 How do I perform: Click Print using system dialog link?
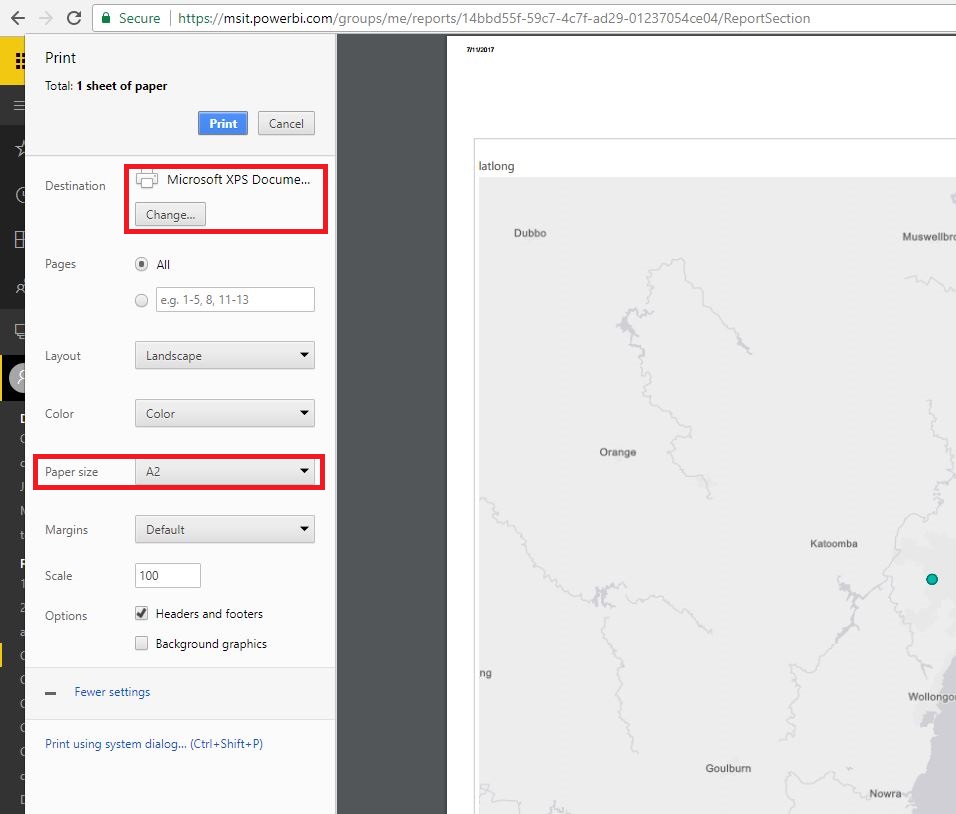click(154, 744)
